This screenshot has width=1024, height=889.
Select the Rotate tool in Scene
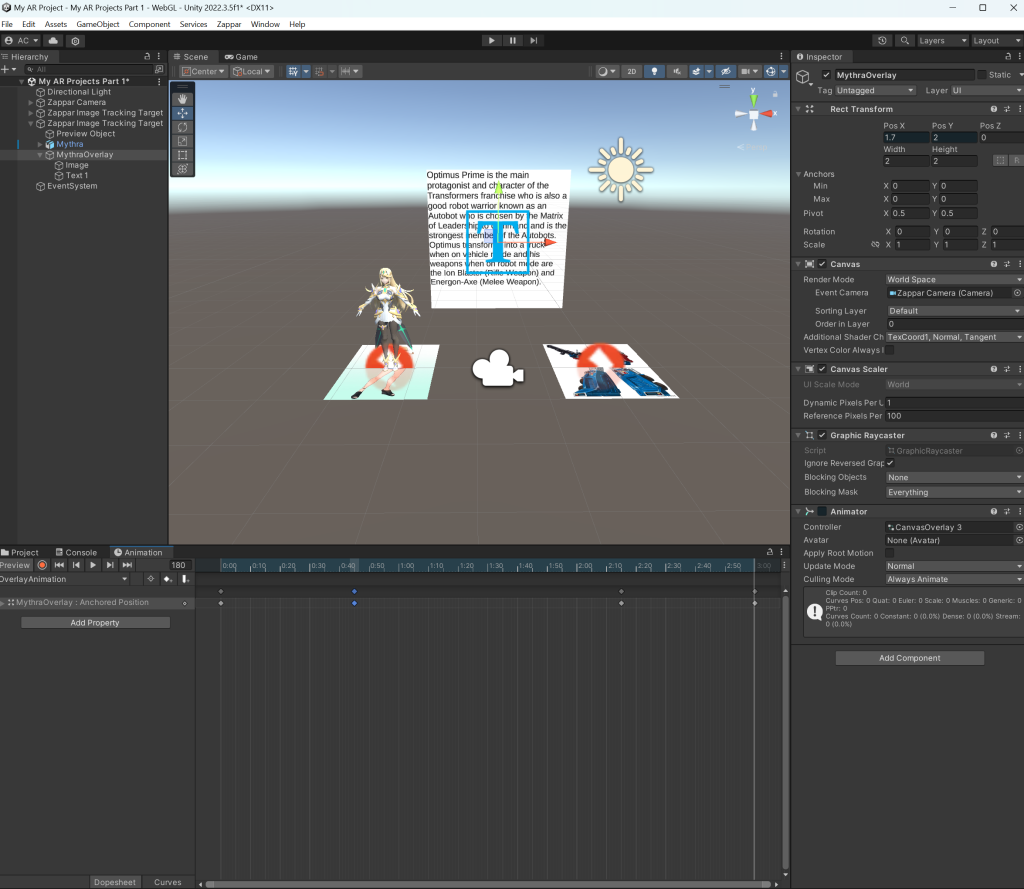pos(182,127)
